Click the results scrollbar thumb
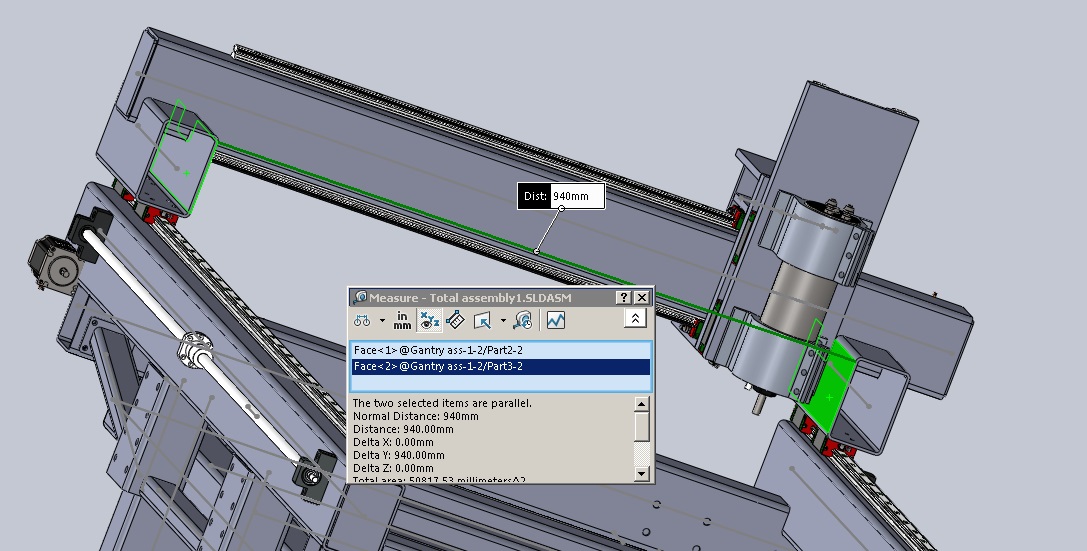This screenshot has width=1087, height=551. click(x=642, y=426)
